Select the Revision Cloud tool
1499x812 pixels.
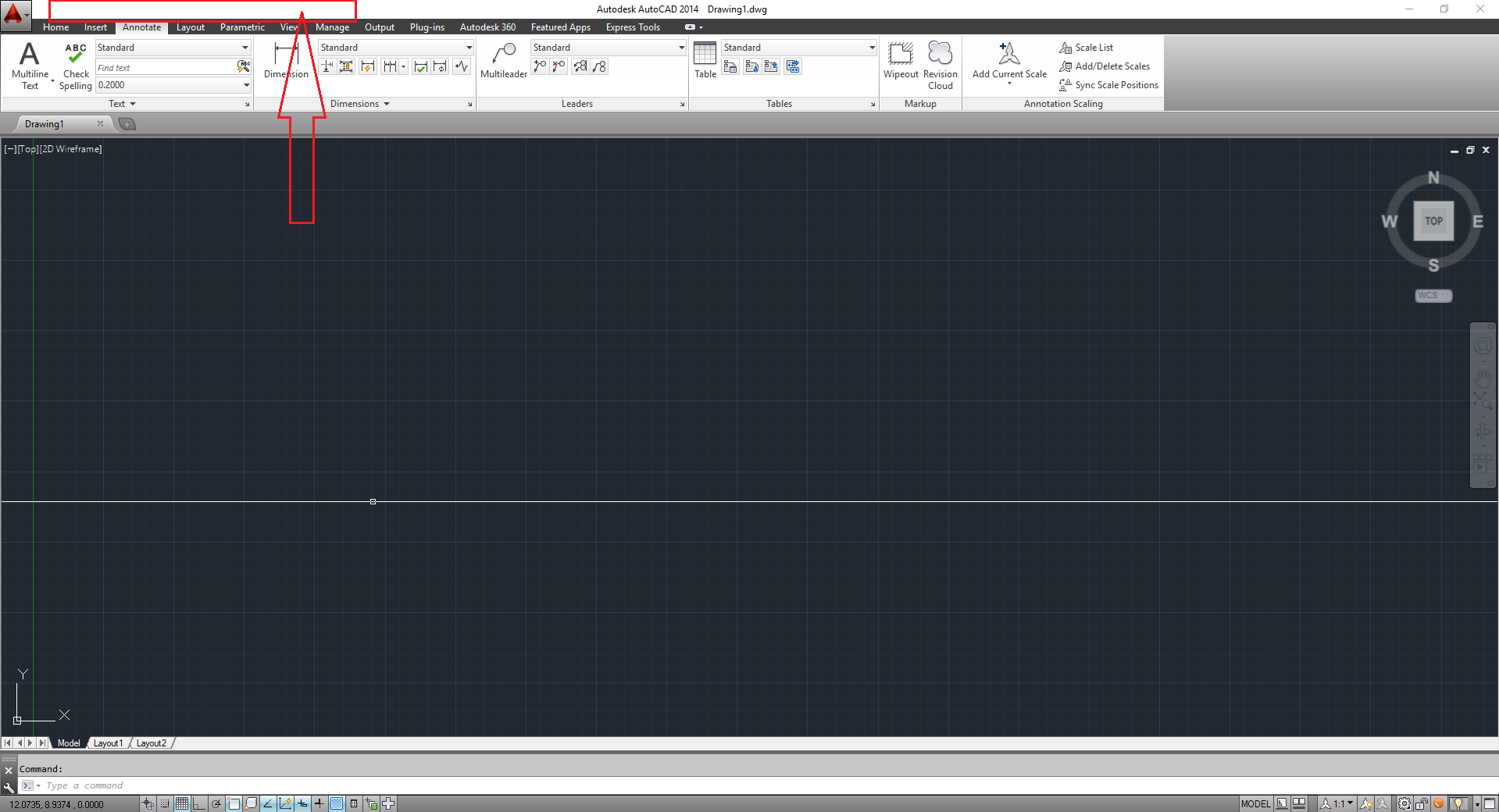pyautogui.click(x=940, y=61)
